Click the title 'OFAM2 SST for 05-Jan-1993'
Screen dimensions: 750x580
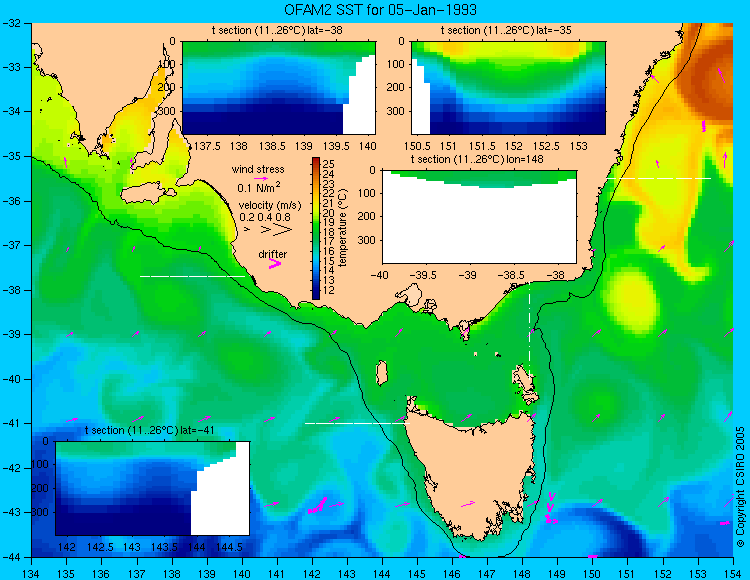[x=380, y=9]
